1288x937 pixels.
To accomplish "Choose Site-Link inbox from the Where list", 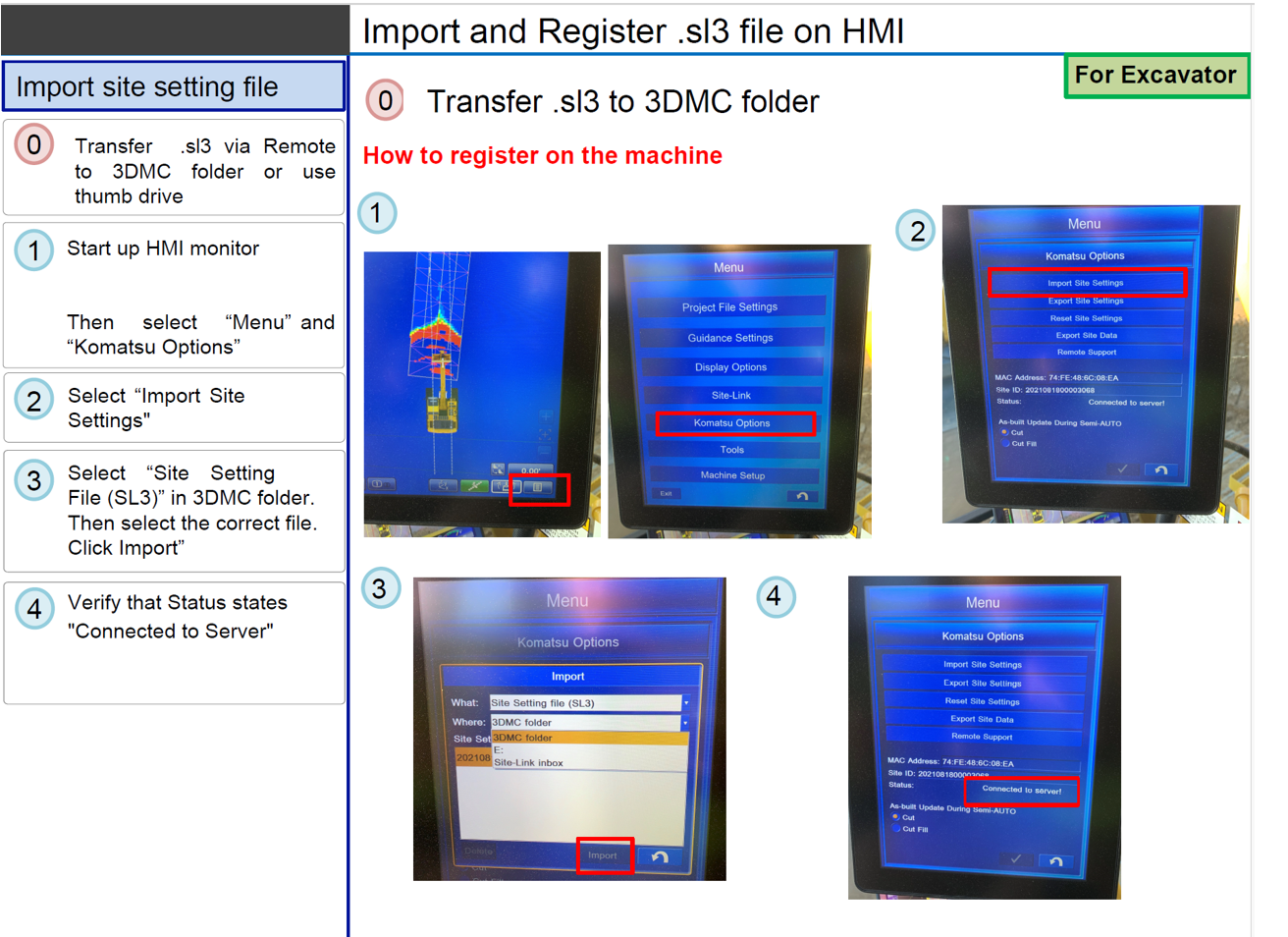I will [590, 763].
